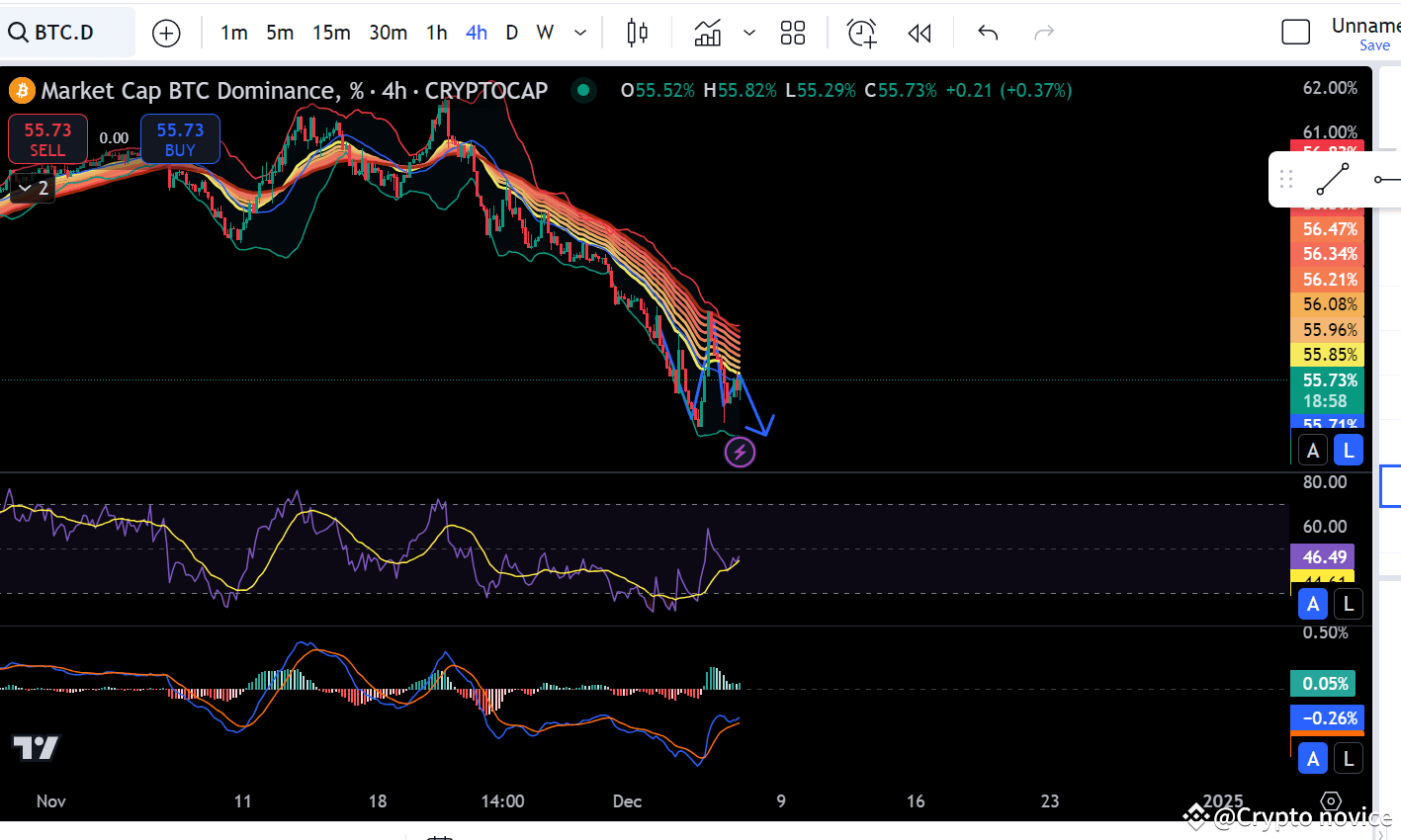Toggle log scale L on price chart
The image size is (1401, 840).
point(1348,451)
